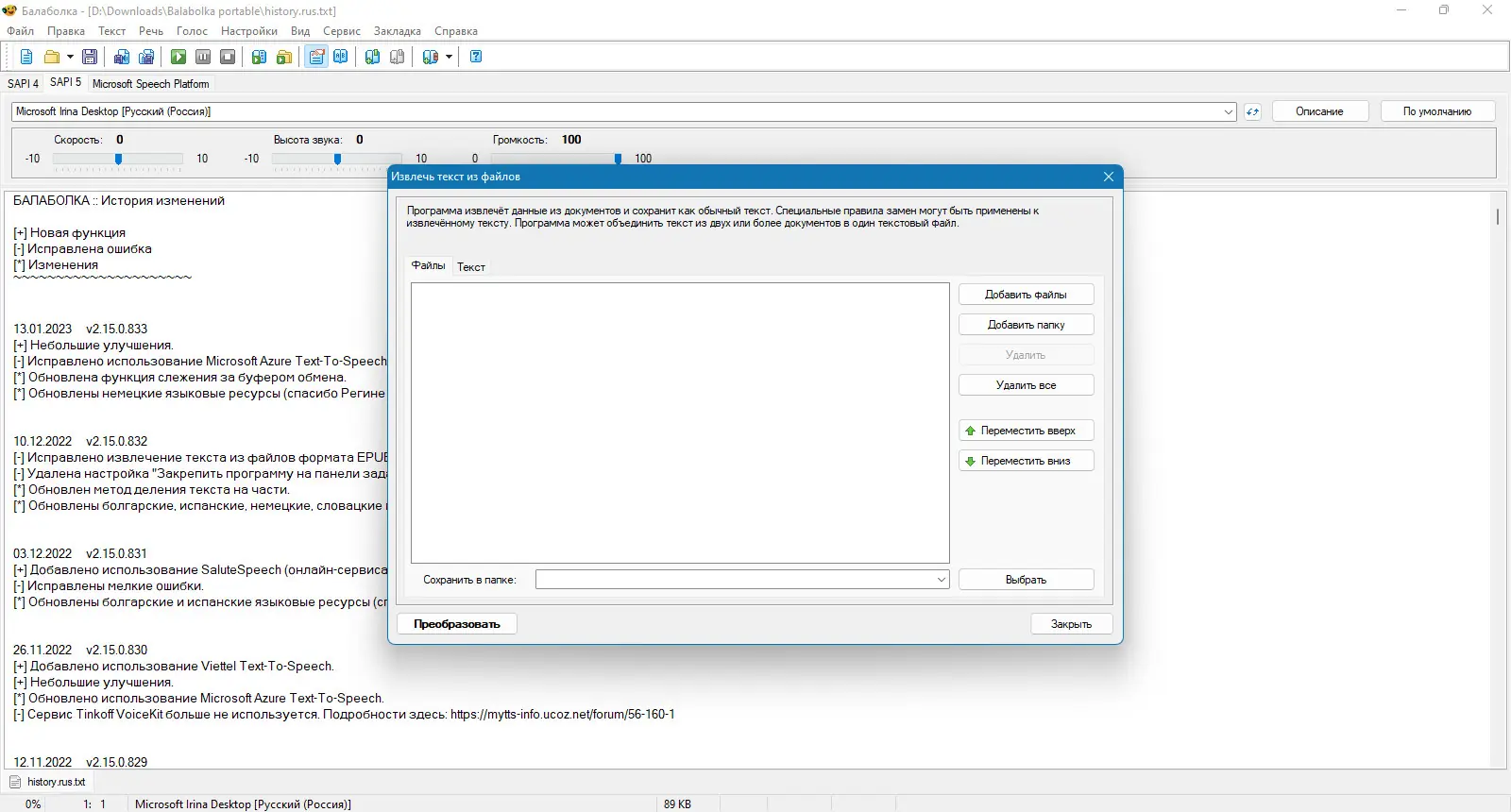This screenshot has width=1511, height=812.
Task: Click the Переместить вниз button
Action: tap(1026, 461)
